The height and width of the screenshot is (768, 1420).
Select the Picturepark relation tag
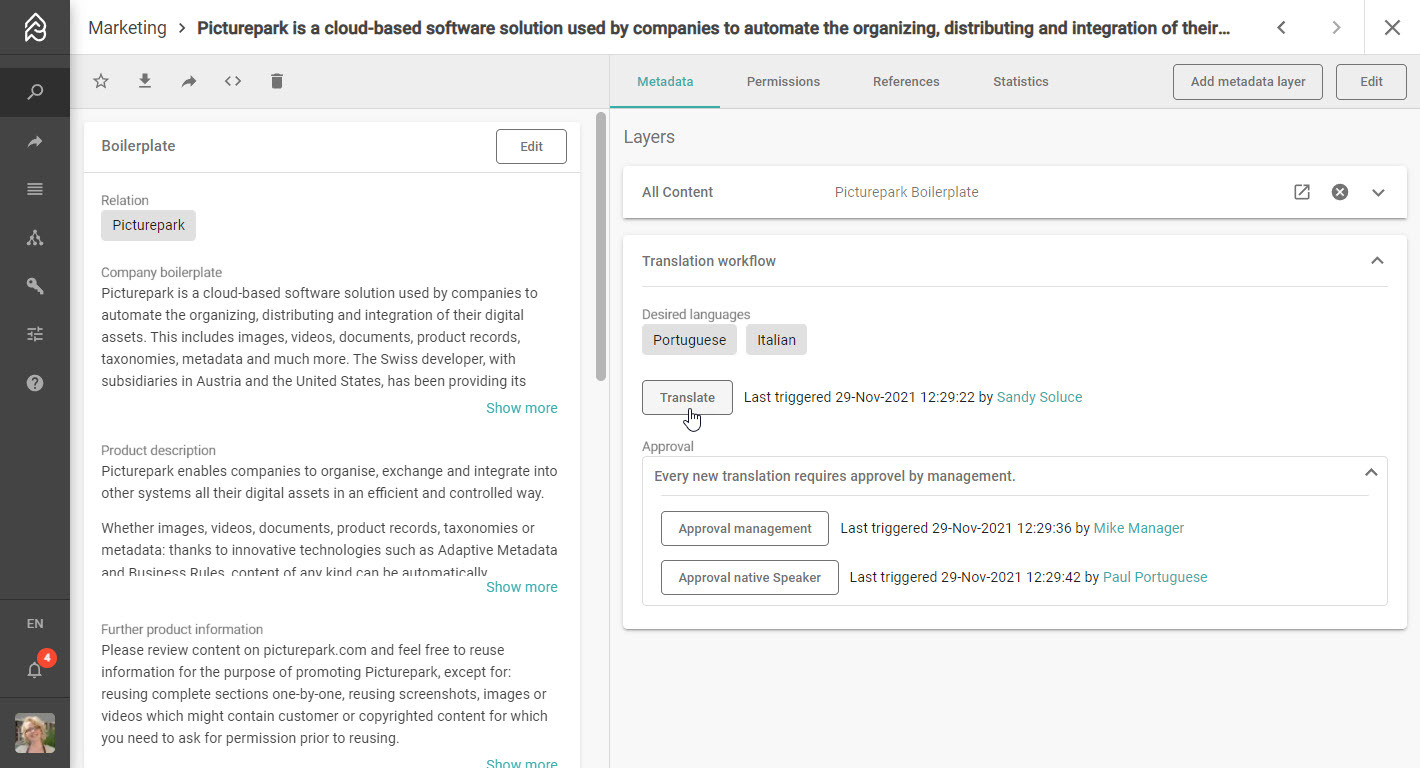tap(148, 225)
